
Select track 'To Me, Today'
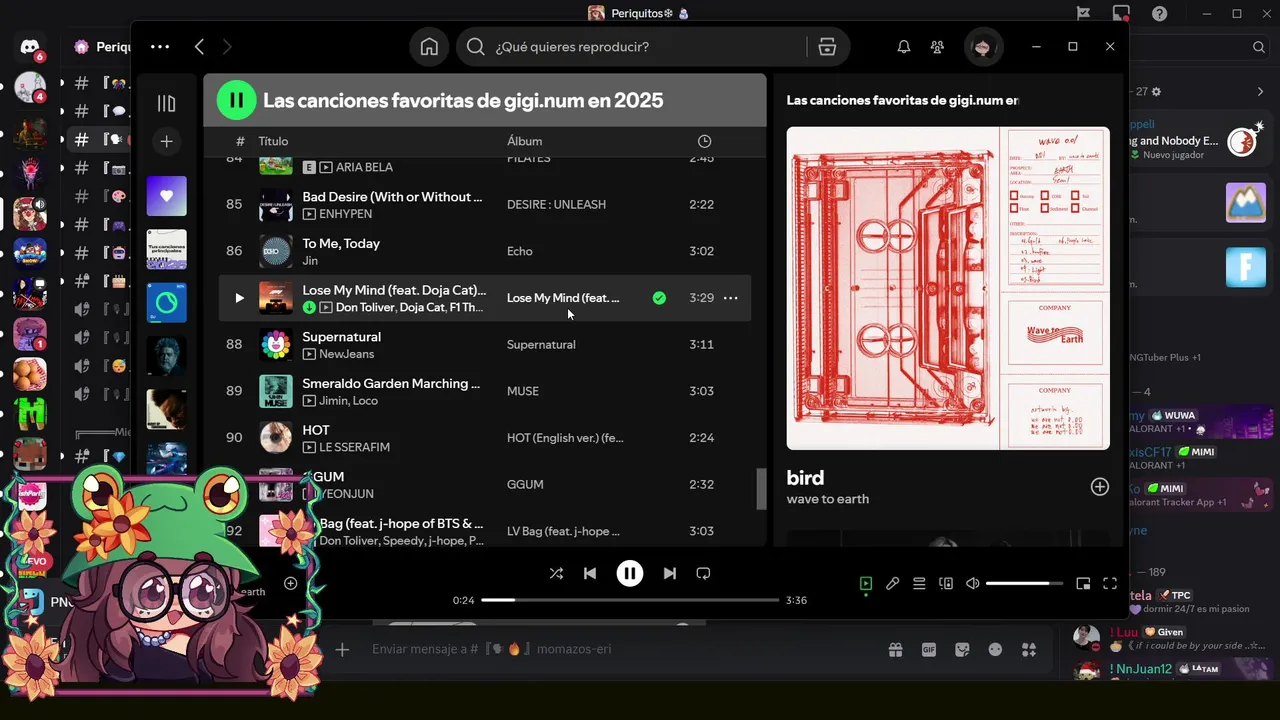pyautogui.click(x=341, y=243)
